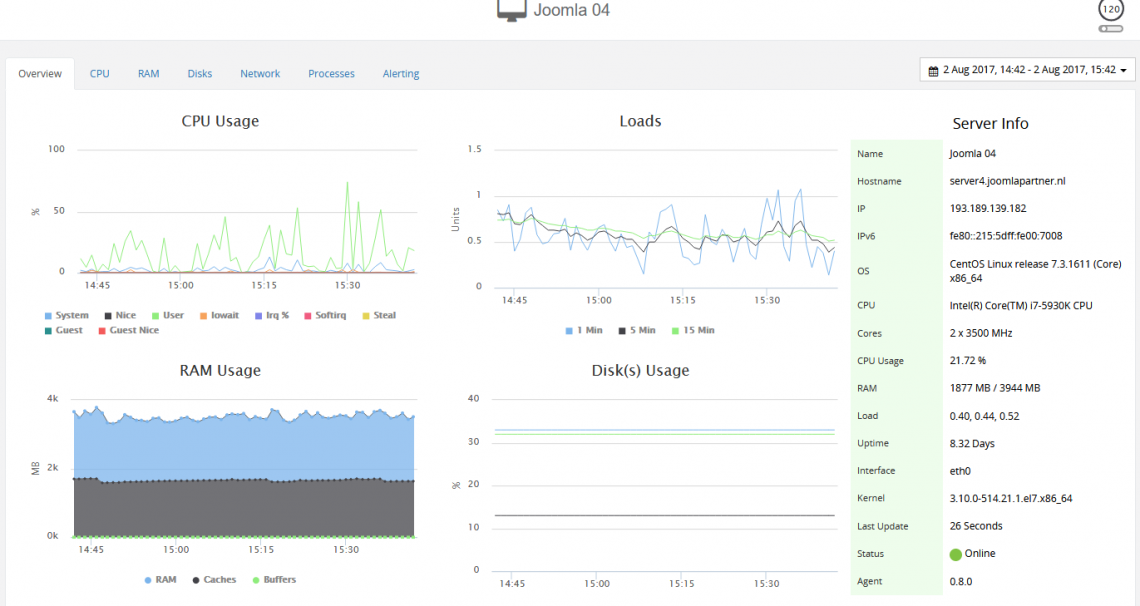Click the Joomla 04 page title at top
Image resolution: width=1140 pixels, height=606 pixels.
point(571,10)
